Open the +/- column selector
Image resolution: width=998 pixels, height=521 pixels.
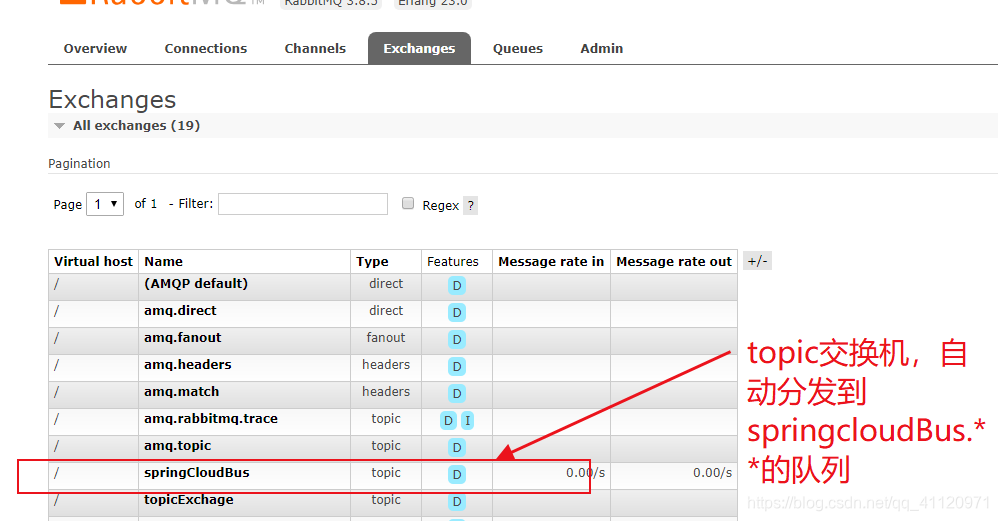pos(757,261)
